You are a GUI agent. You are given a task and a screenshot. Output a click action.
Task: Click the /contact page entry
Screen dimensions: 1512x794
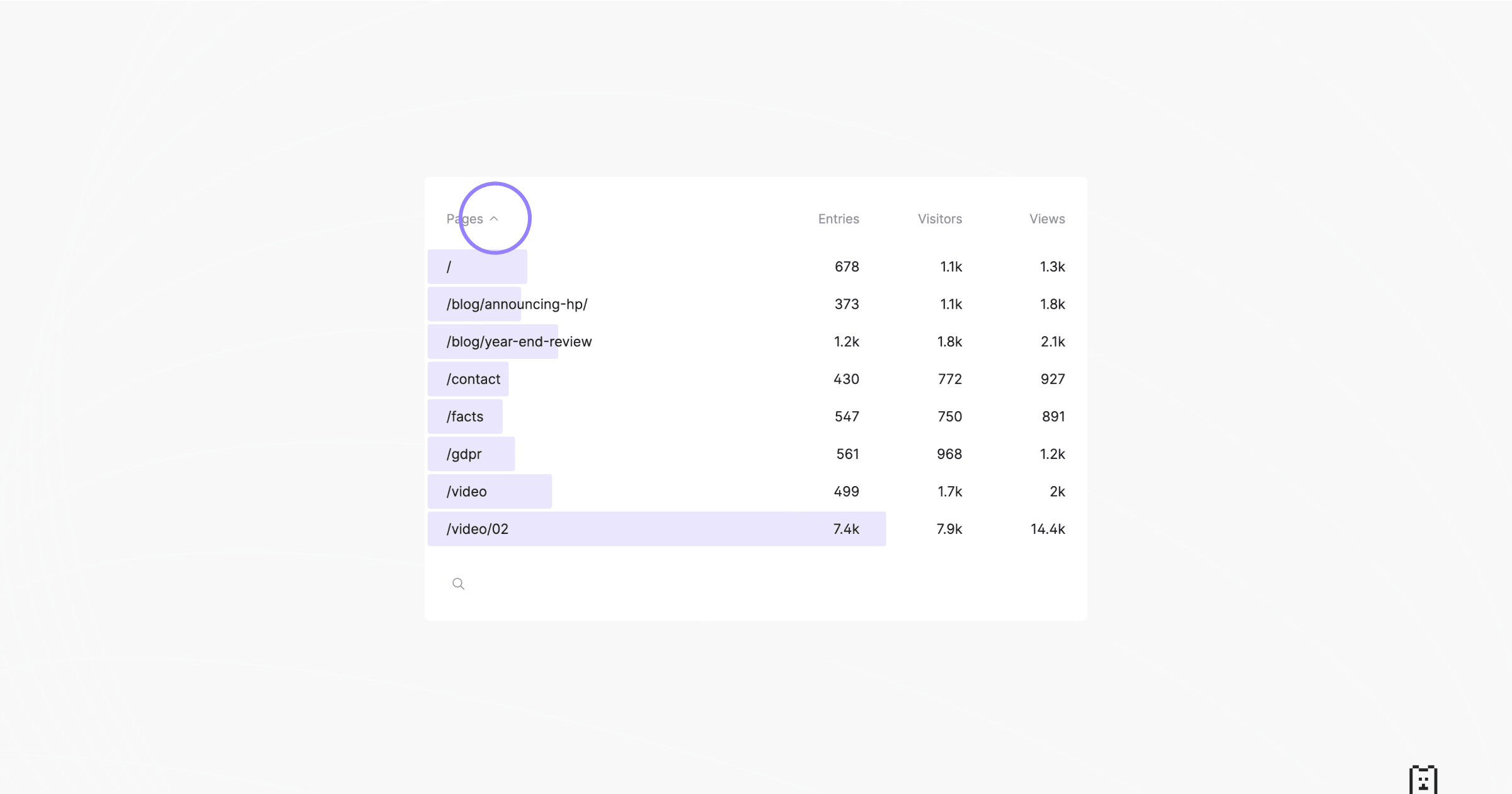pos(472,378)
